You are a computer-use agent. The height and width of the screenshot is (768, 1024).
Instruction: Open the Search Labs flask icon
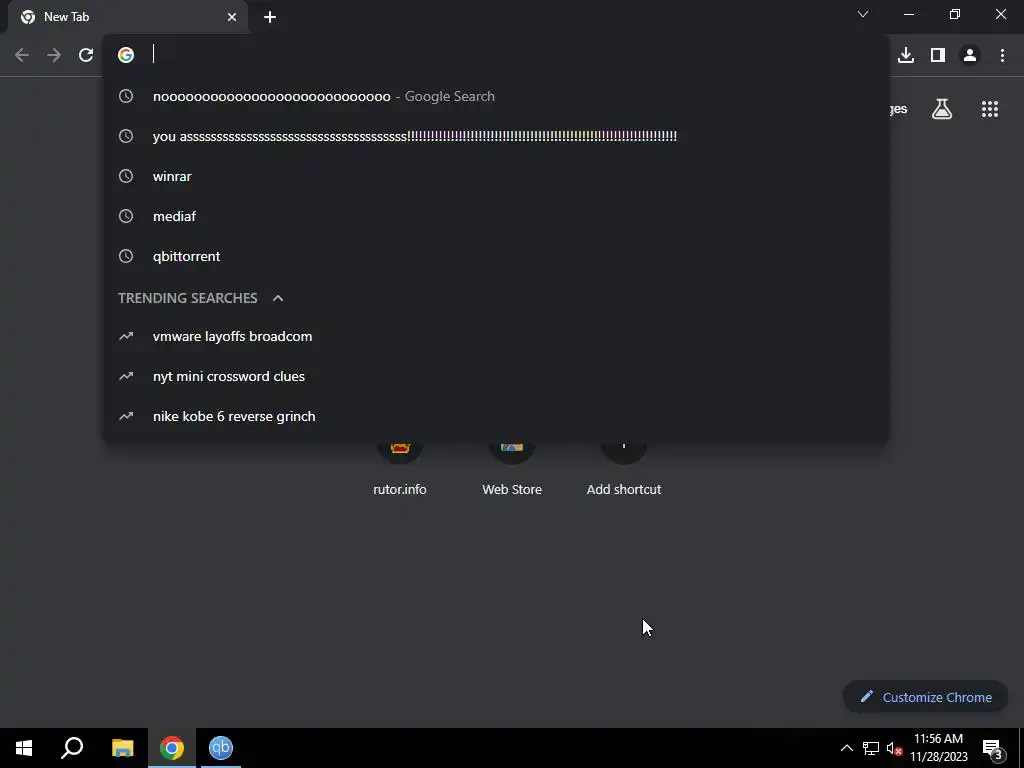[x=942, y=109]
